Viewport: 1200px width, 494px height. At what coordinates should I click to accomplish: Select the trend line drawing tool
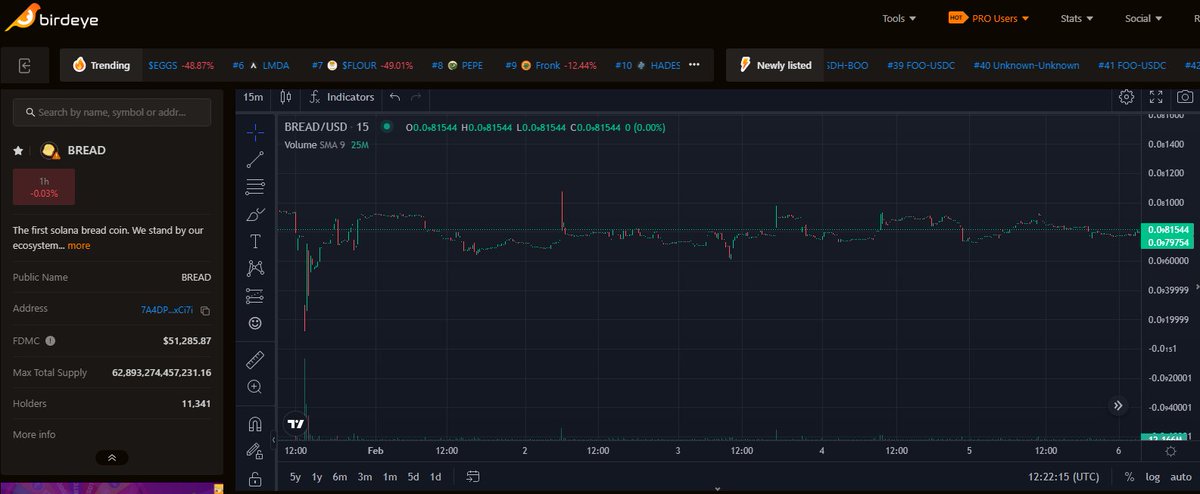click(255, 159)
